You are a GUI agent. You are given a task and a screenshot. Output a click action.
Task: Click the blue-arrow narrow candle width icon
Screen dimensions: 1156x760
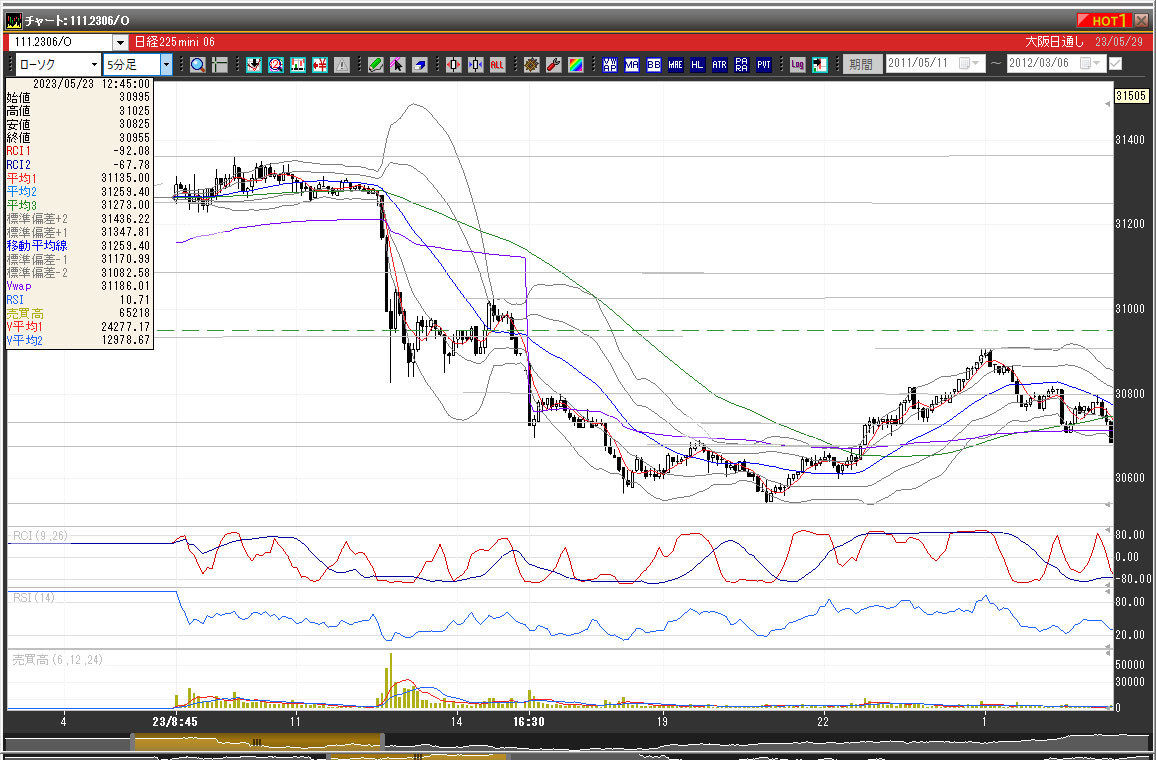(476, 65)
